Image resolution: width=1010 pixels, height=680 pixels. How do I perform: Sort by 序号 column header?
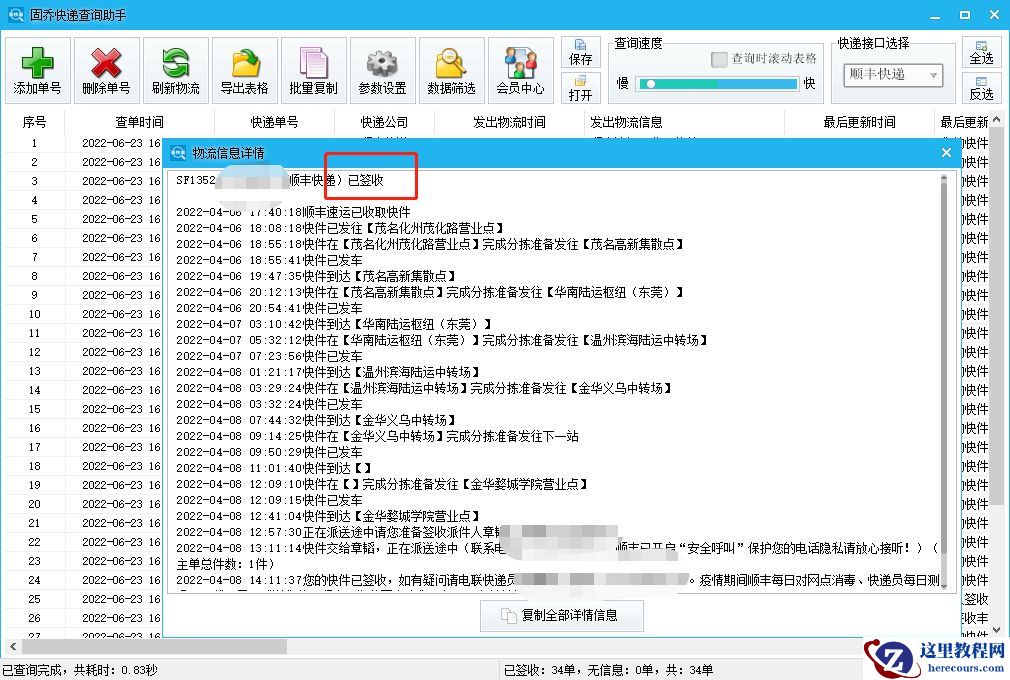(34, 122)
